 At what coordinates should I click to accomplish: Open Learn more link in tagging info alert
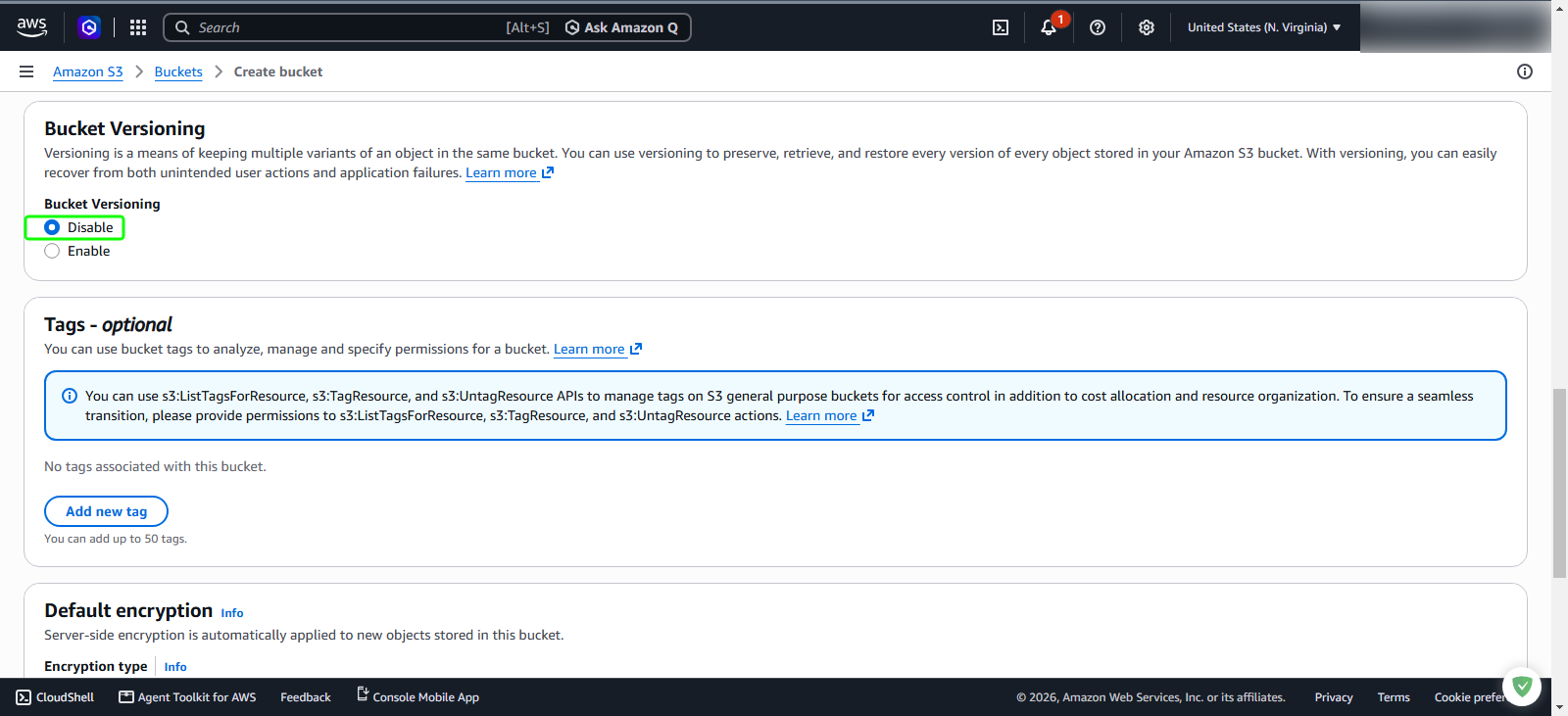point(830,415)
